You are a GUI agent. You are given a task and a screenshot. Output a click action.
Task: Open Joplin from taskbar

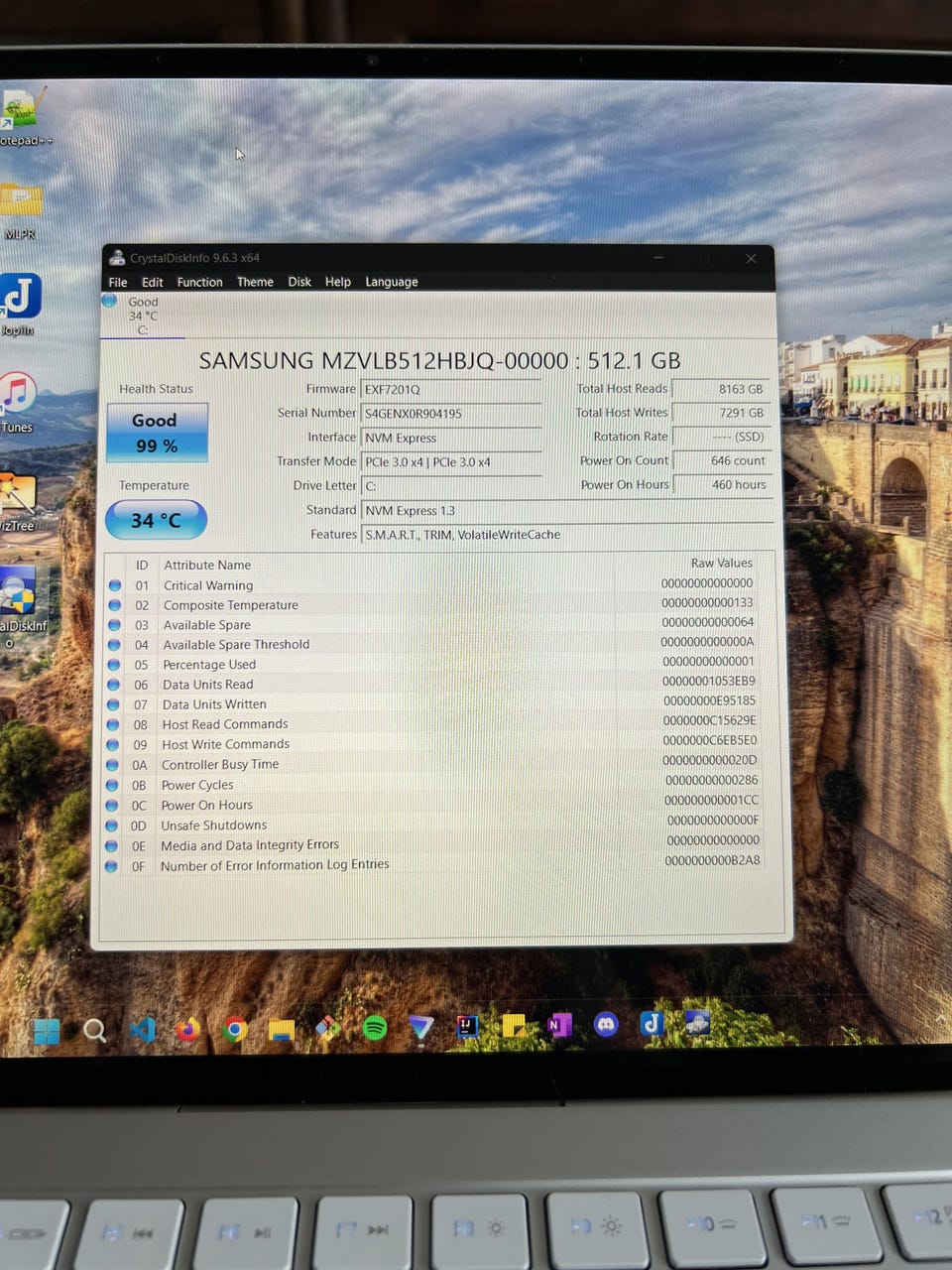[x=652, y=1023]
